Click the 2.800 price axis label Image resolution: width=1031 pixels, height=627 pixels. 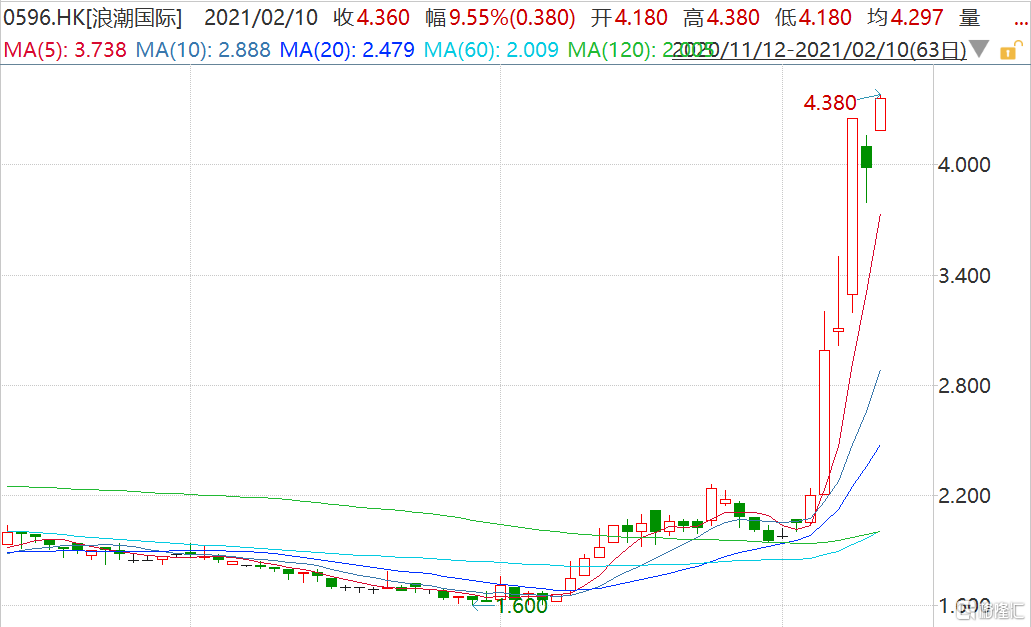coord(964,386)
